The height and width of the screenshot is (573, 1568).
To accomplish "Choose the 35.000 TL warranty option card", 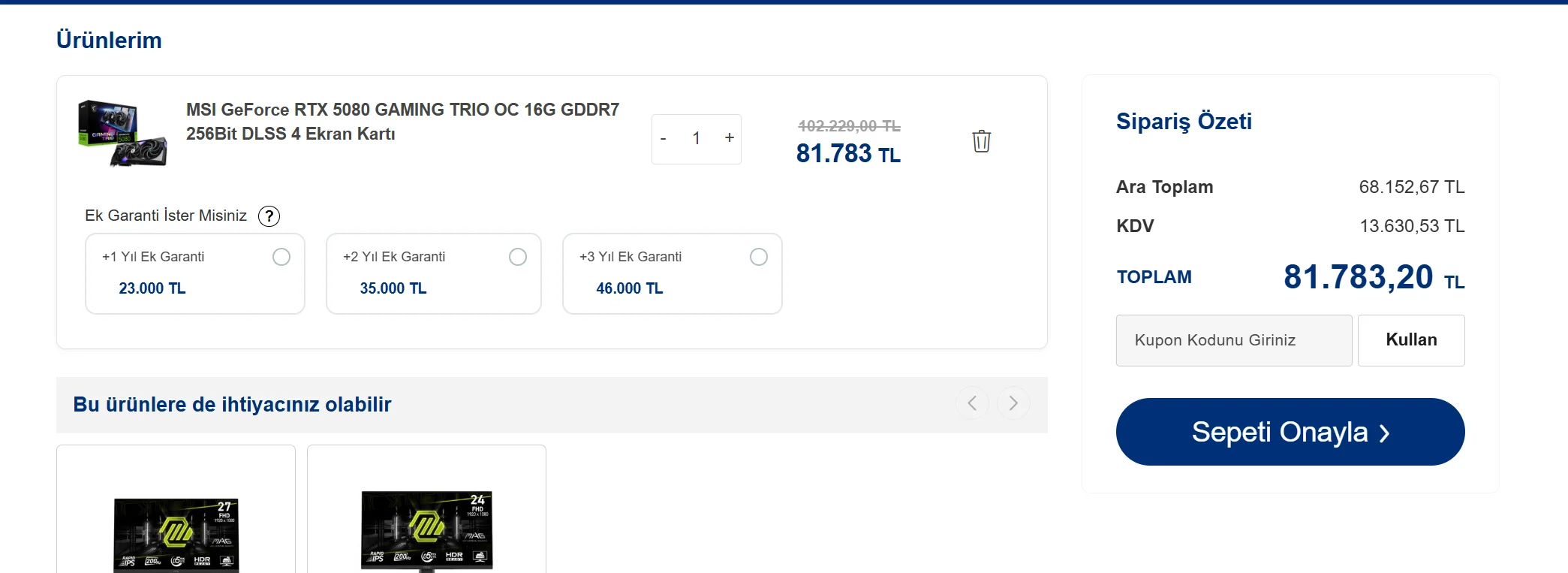I will 434,273.
